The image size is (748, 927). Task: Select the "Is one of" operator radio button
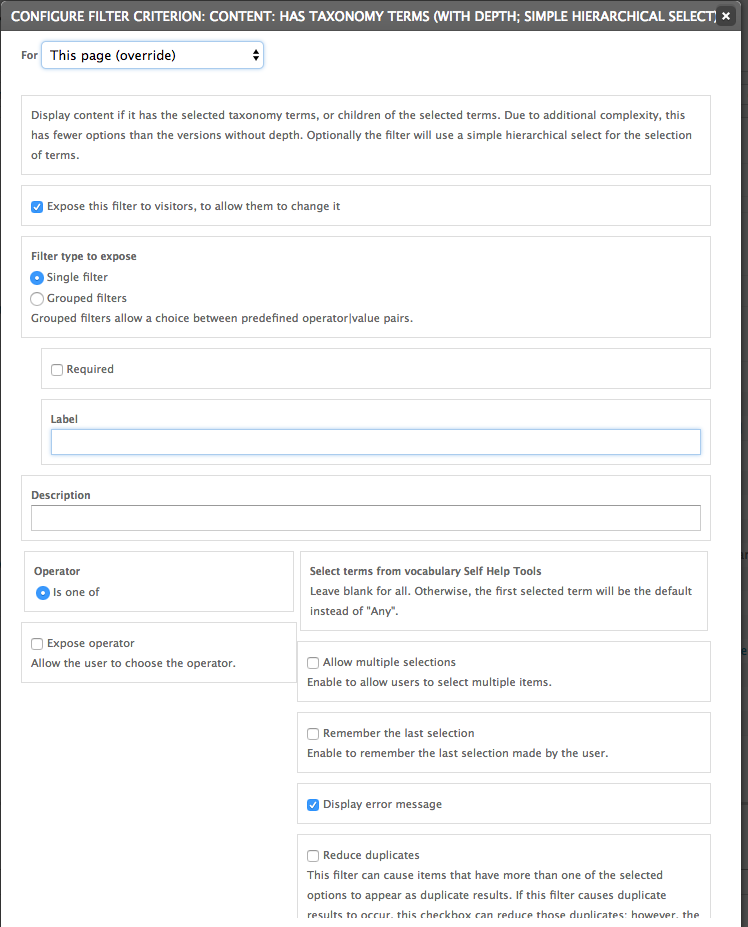(42, 592)
